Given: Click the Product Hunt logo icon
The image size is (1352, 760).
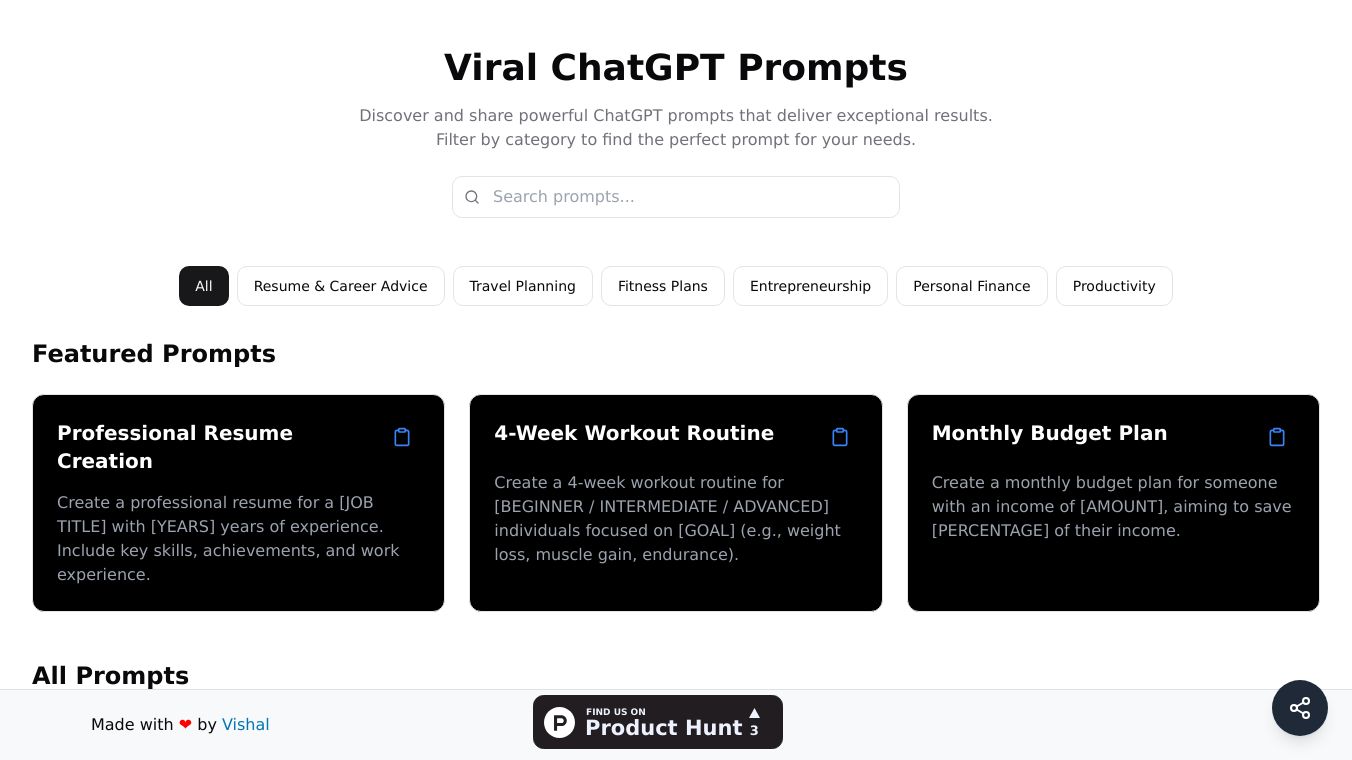Looking at the screenshot, I should coord(560,722).
